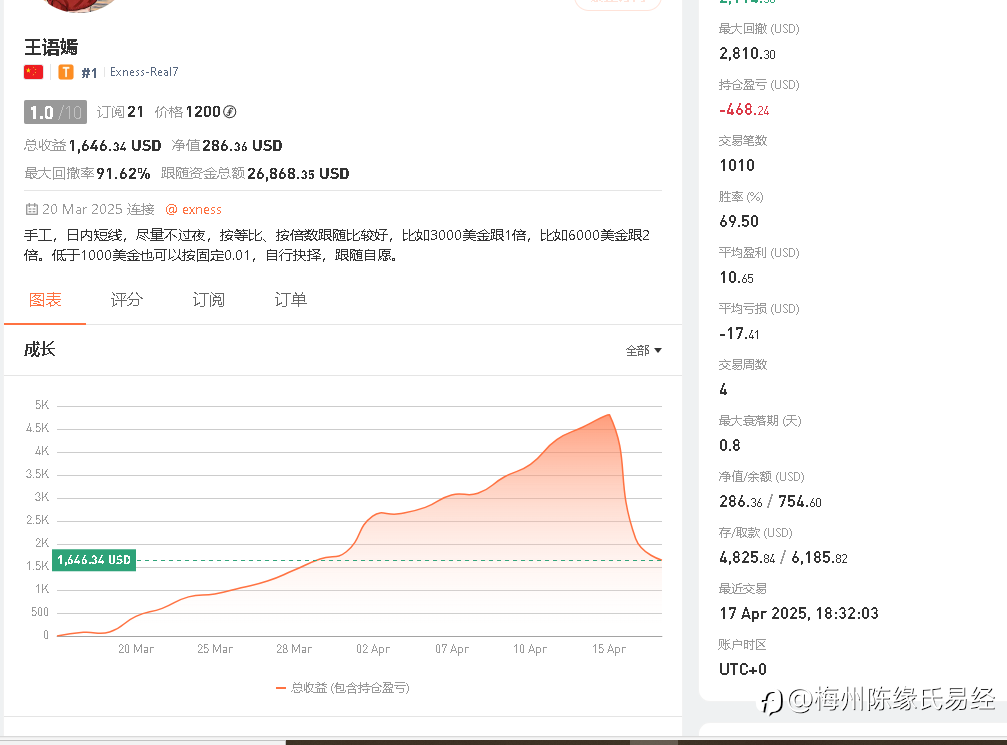Image resolution: width=1007 pixels, height=745 pixels.
Task: Click the 总收益 1,646.34 USD value
Action: (115, 146)
